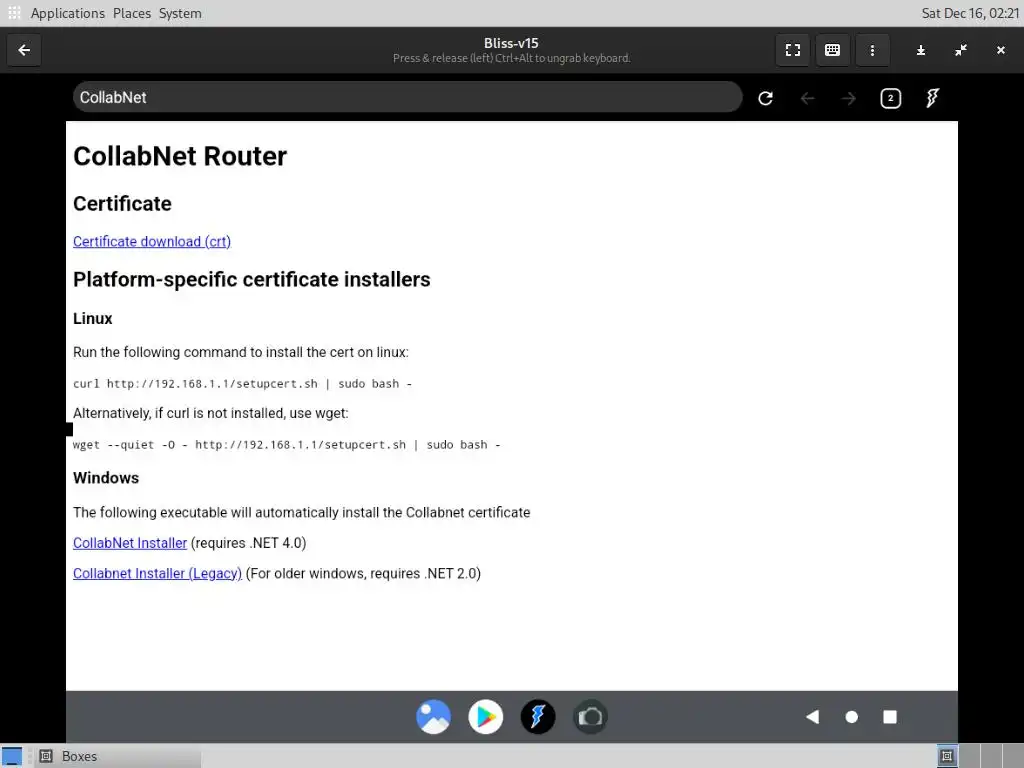Open Collabnet Installer (Legacy) link
Screen dimensions: 1024x768
(157, 573)
